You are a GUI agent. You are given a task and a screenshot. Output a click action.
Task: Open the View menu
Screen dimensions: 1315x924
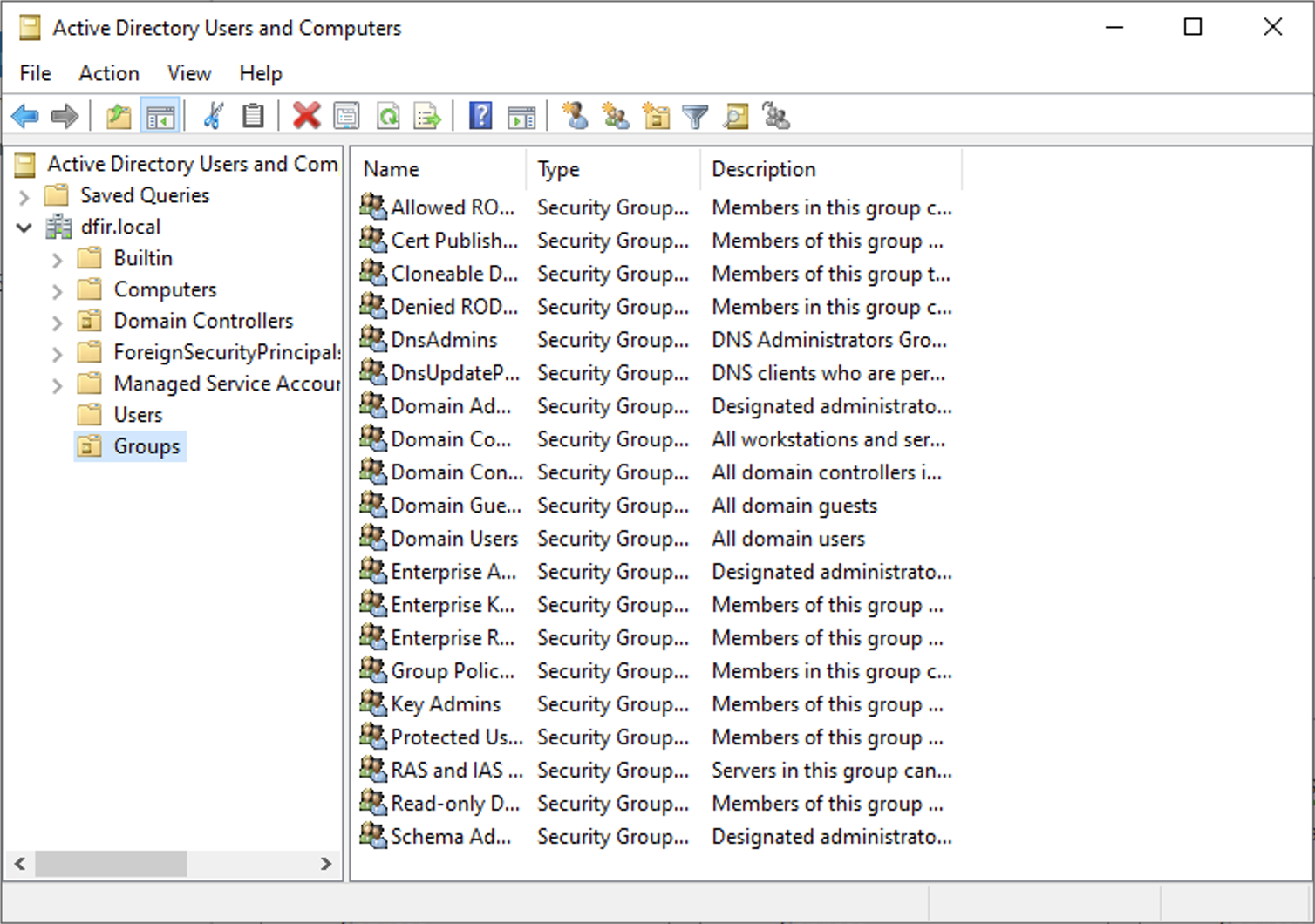189,73
